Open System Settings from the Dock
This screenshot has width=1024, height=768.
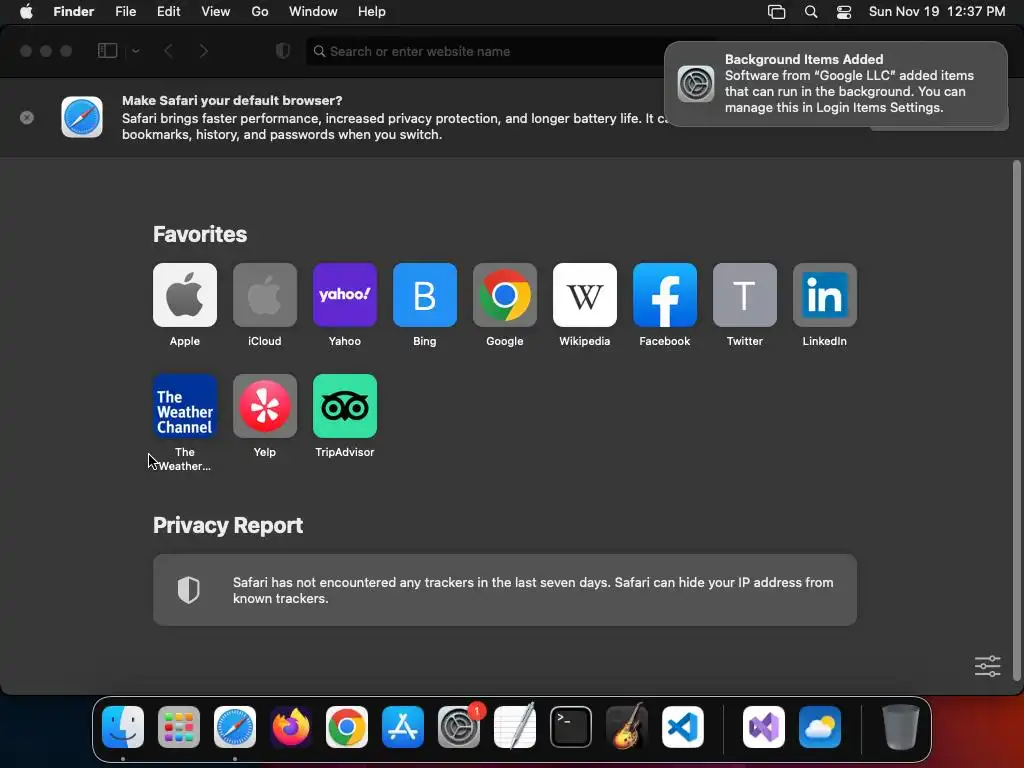pyautogui.click(x=459, y=727)
